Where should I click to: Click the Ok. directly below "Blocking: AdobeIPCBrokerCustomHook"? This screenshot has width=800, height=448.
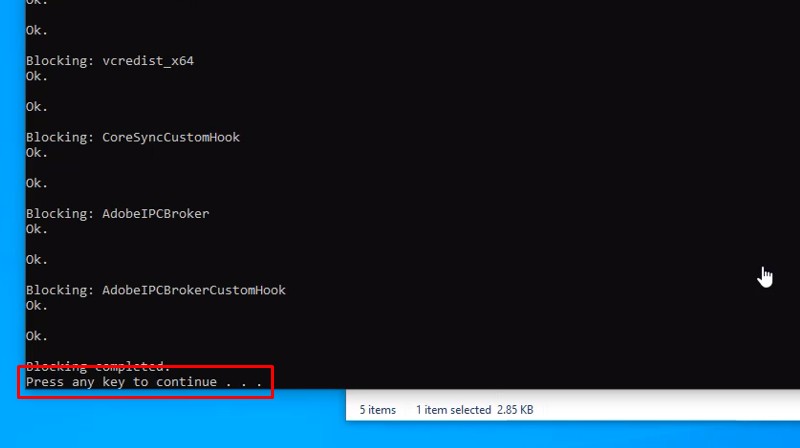coord(37,305)
